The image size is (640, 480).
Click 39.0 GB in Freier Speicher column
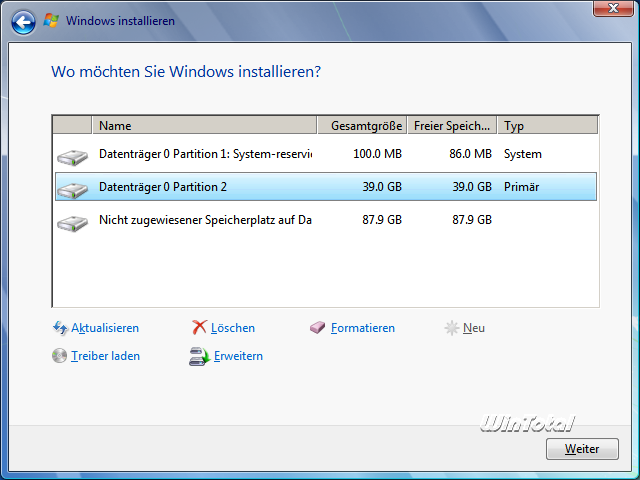click(472, 187)
